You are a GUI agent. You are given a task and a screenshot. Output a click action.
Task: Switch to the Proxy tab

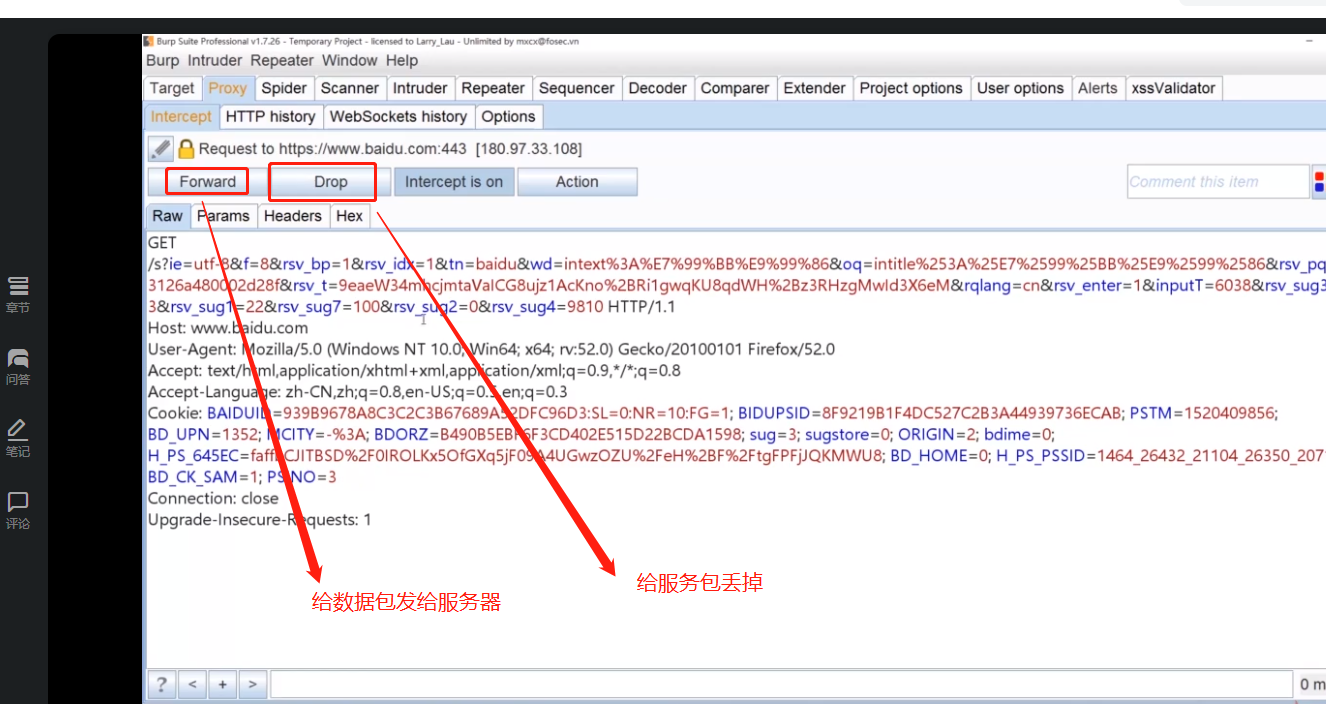click(x=228, y=88)
